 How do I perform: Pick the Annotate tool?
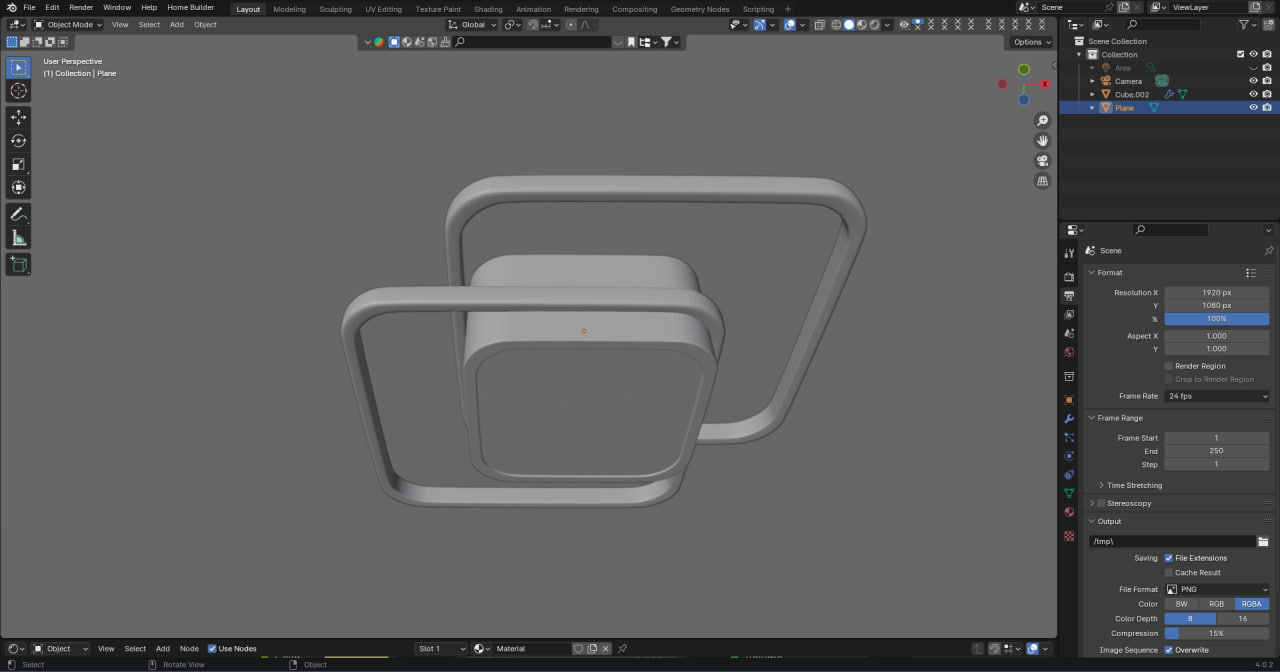(18, 214)
